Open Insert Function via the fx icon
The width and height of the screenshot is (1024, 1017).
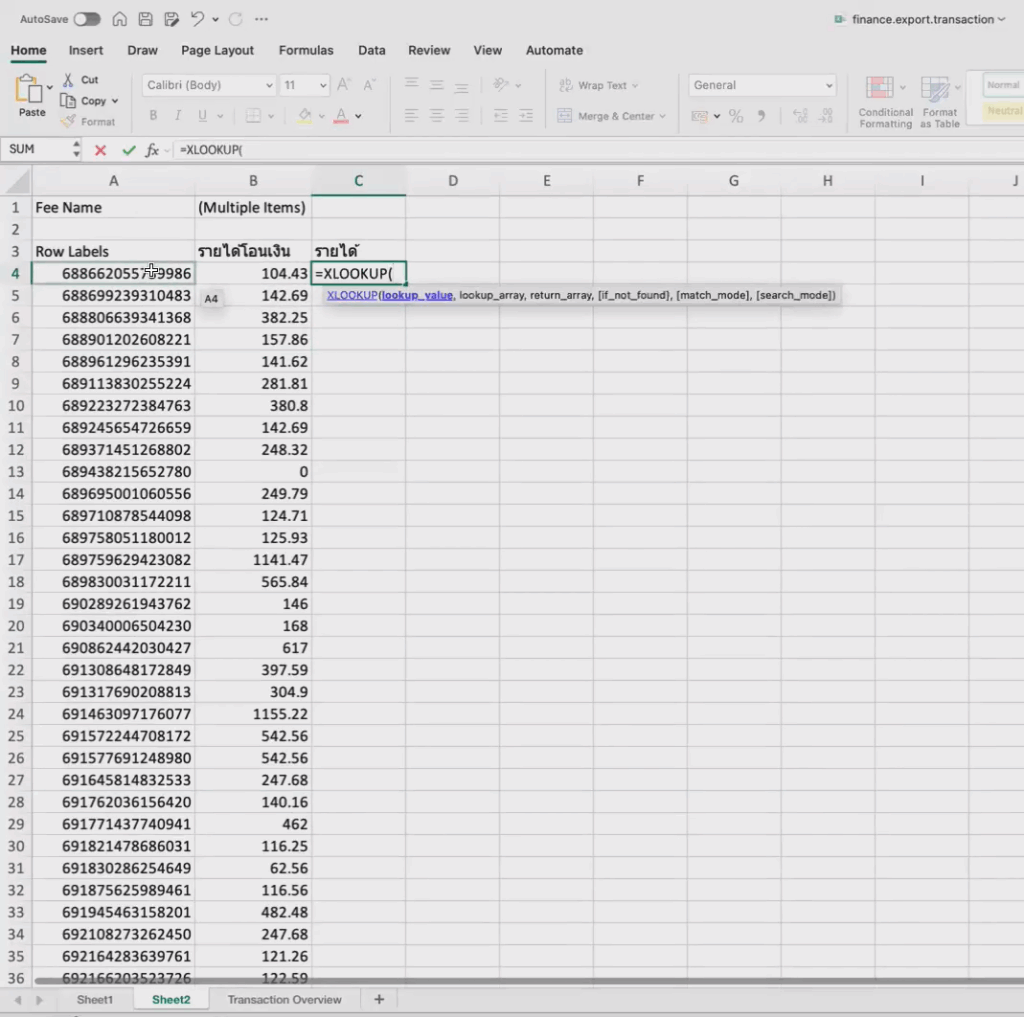click(x=153, y=150)
